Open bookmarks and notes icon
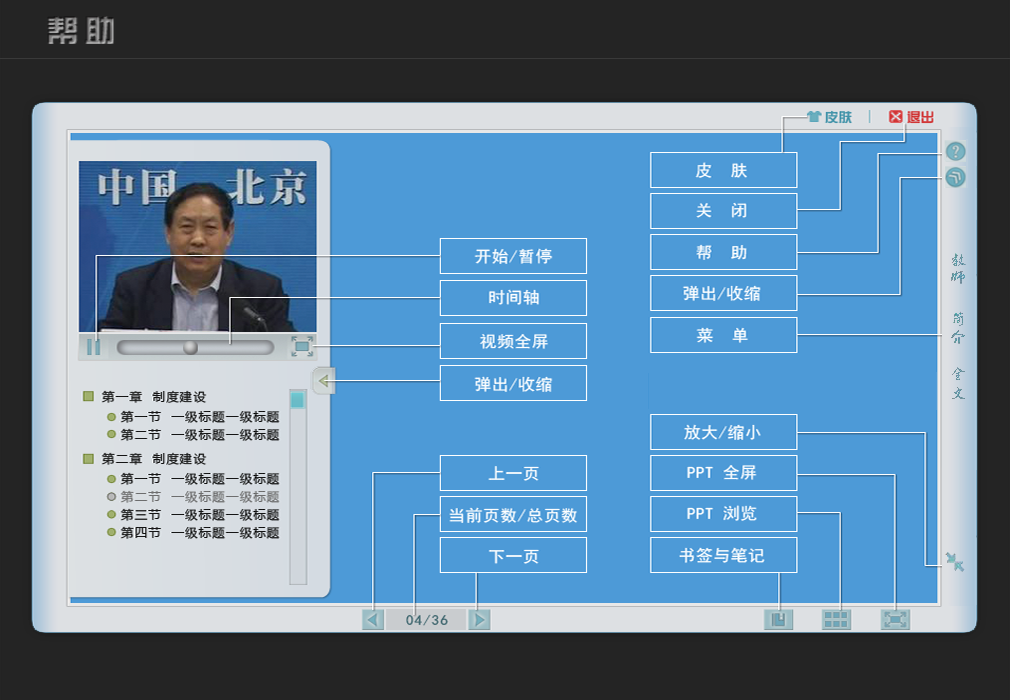This screenshot has height=700, width=1010. [778, 620]
